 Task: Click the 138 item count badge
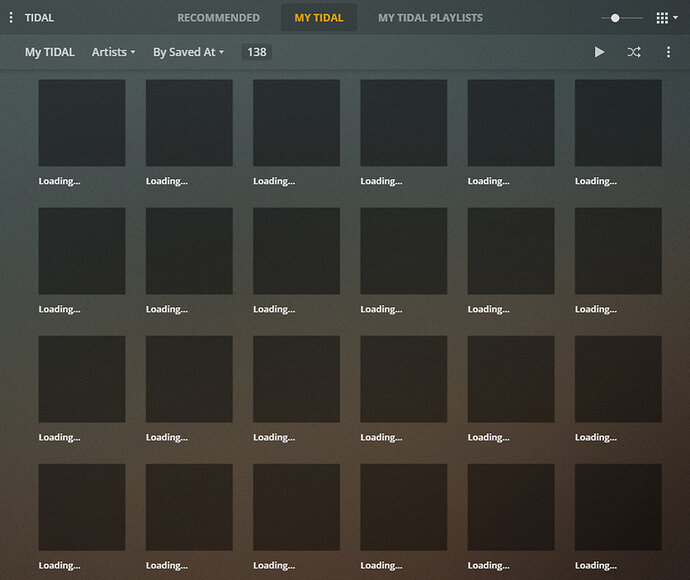pos(257,52)
